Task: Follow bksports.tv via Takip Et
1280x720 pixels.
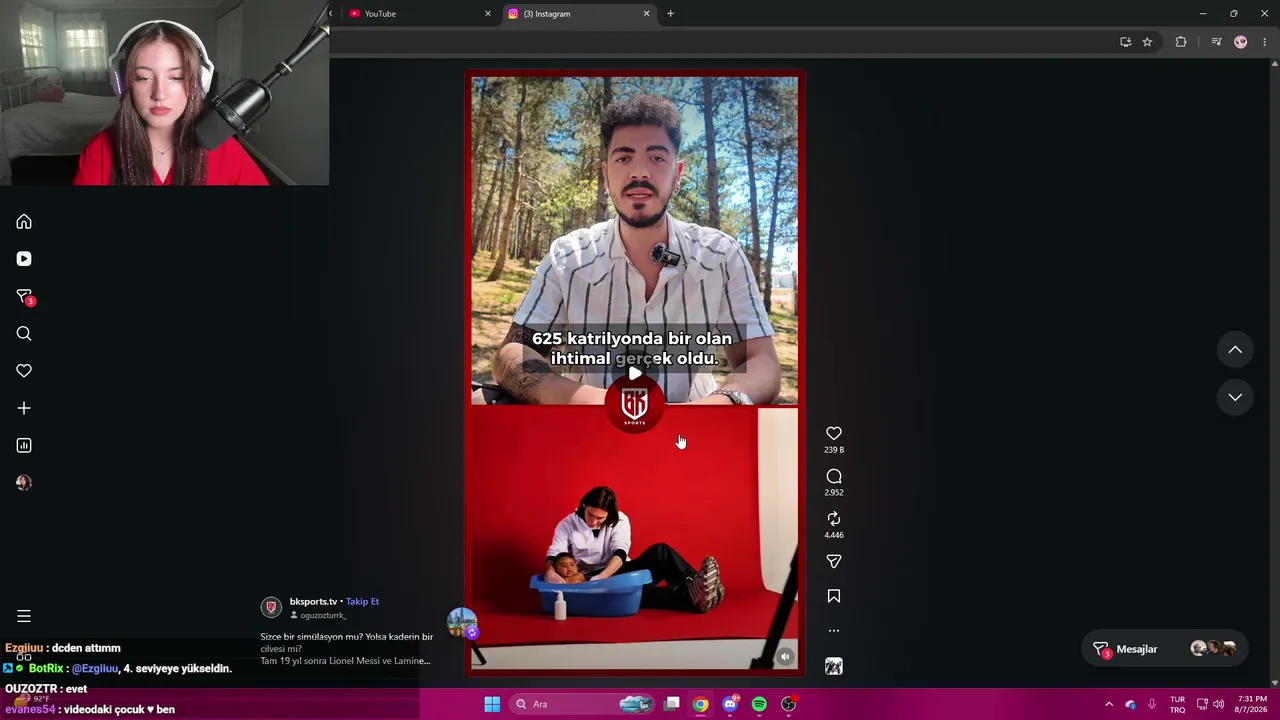Action: (x=362, y=602)
